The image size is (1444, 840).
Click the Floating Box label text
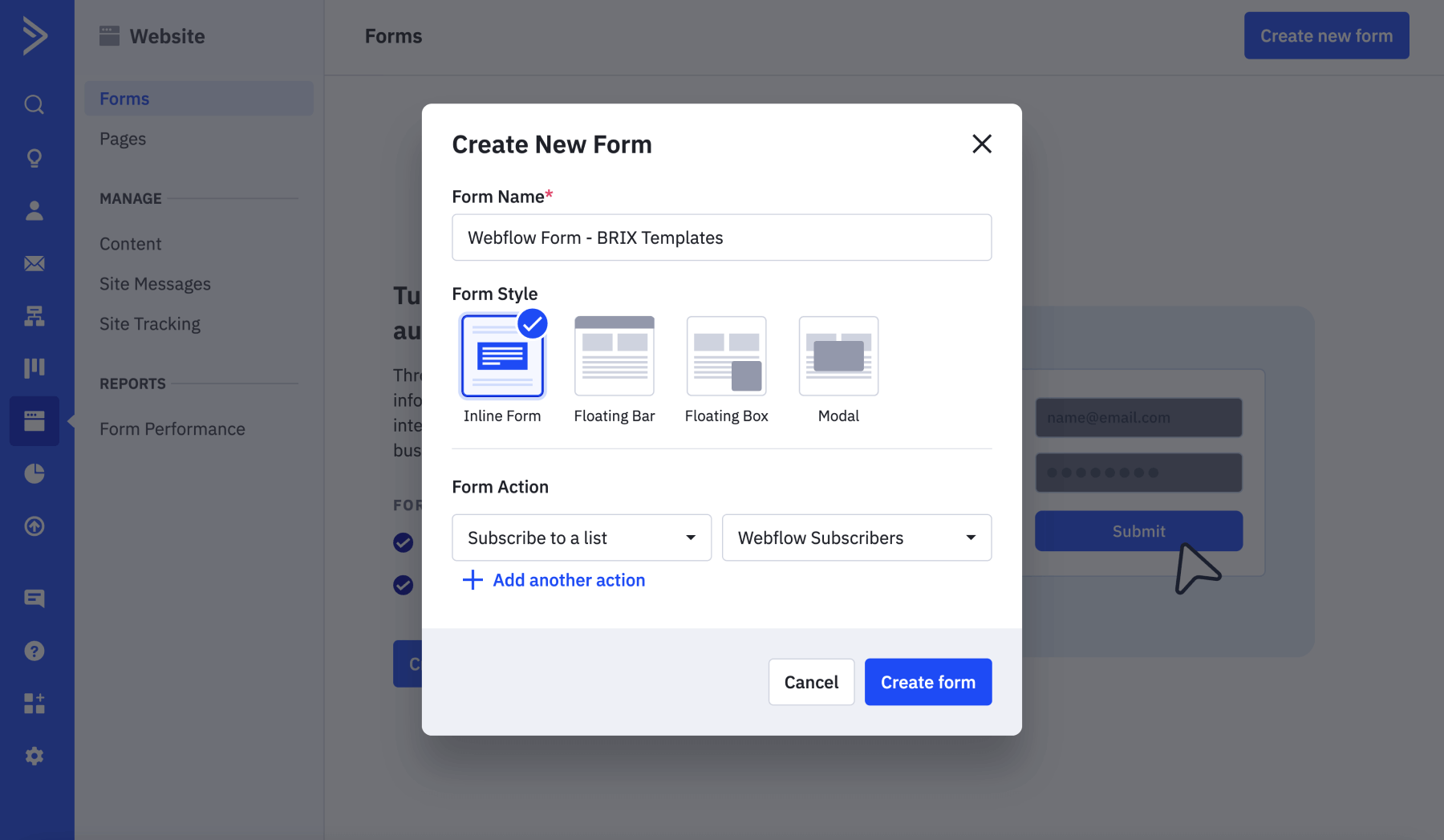[x=727, y=416]
